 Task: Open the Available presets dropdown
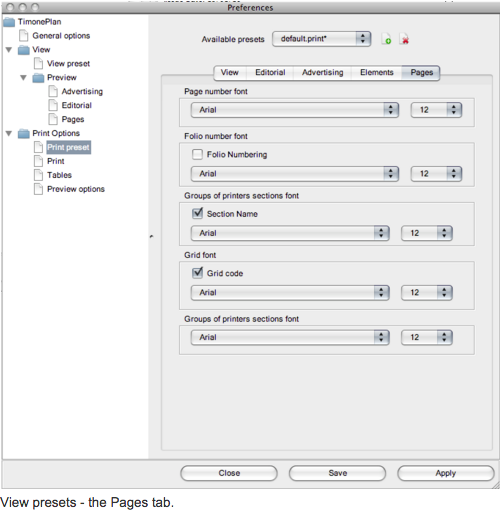321,39
